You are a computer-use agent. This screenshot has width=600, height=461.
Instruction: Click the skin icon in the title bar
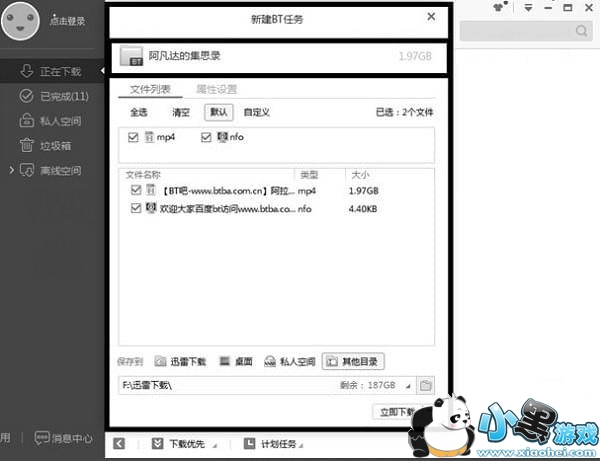tap(499, 7)
